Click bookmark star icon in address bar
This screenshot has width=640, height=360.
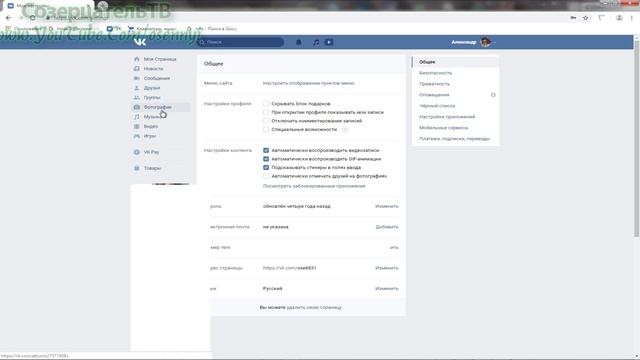[x=585, y=18]
